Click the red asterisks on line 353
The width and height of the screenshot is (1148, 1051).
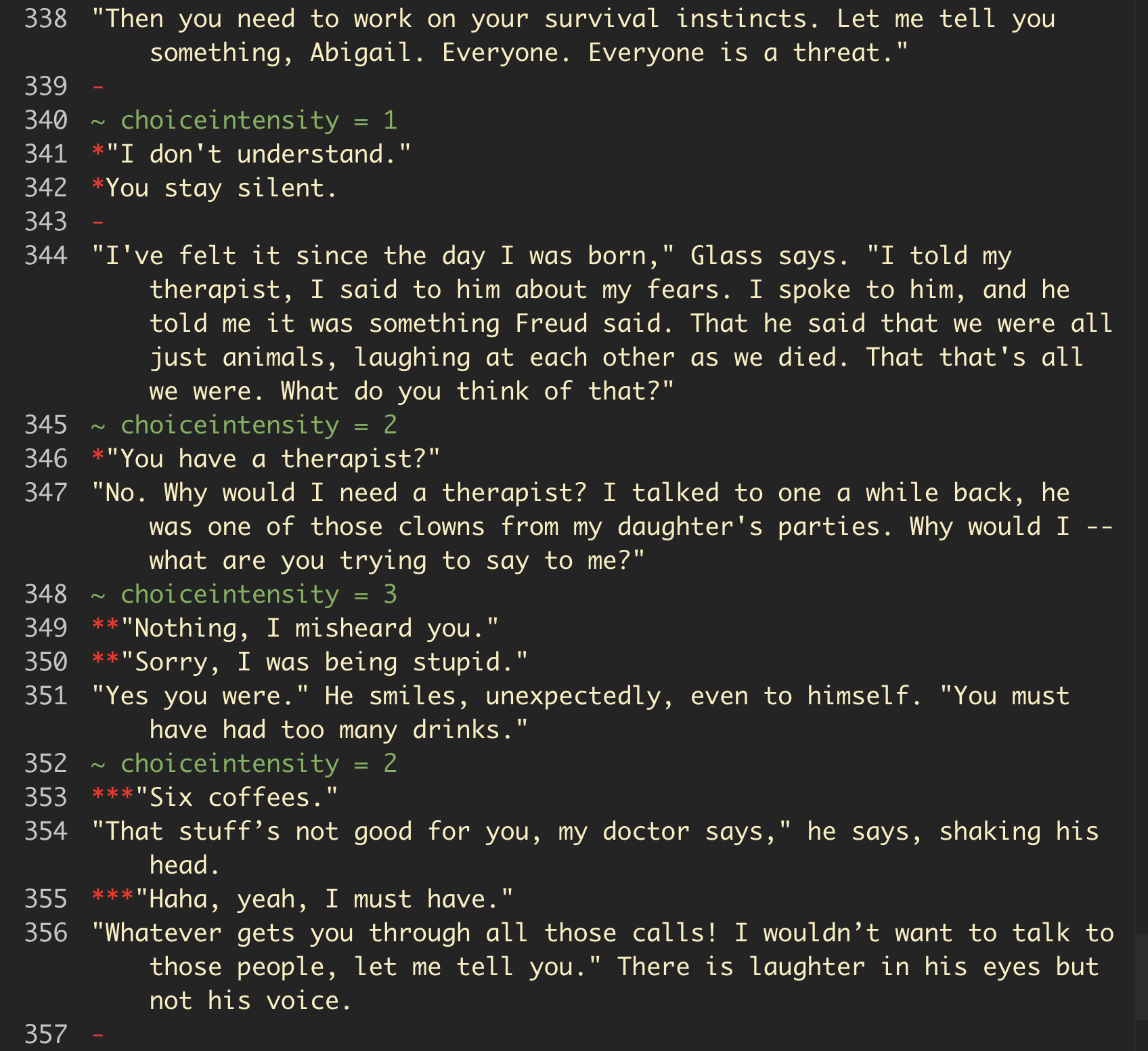[113, 798]
